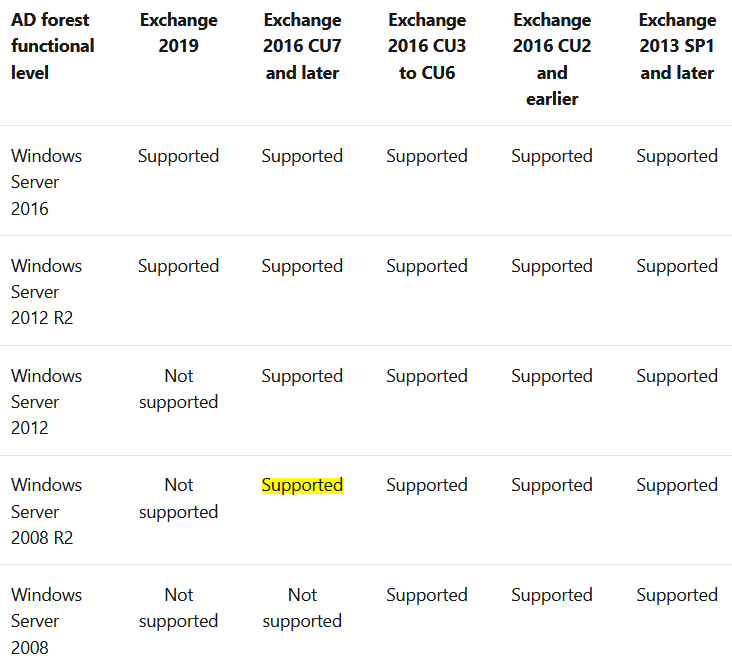732x669 pixels.
Task: Select the Windows Server 2012 R2 row label
Action: click(x=47, y=292)
